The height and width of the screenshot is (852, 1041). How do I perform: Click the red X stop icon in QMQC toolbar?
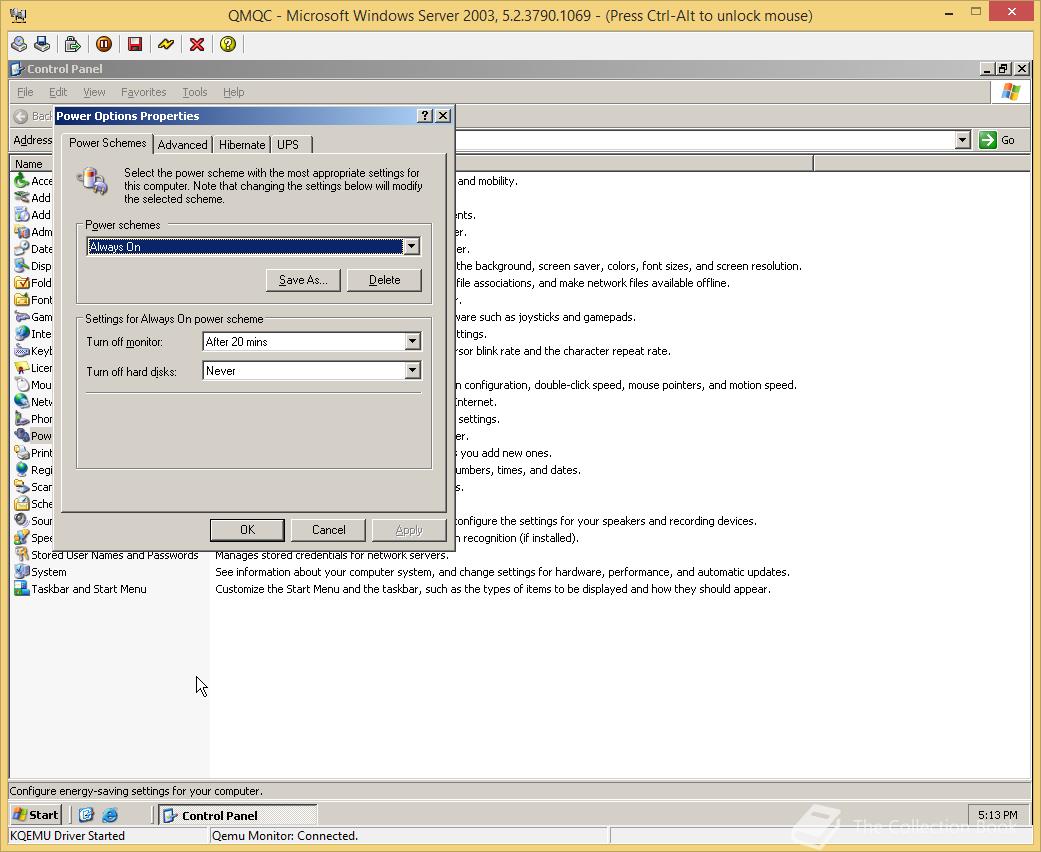pyautogui.click(x=197, y=44)
